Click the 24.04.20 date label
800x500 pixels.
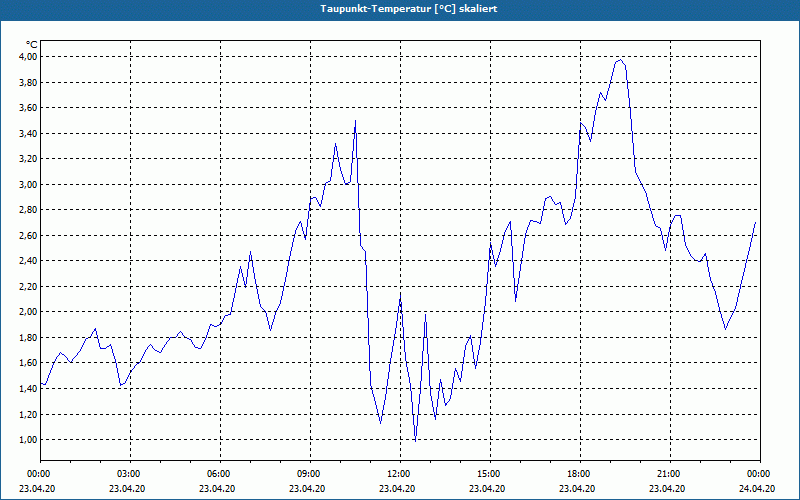pos(757,488)
